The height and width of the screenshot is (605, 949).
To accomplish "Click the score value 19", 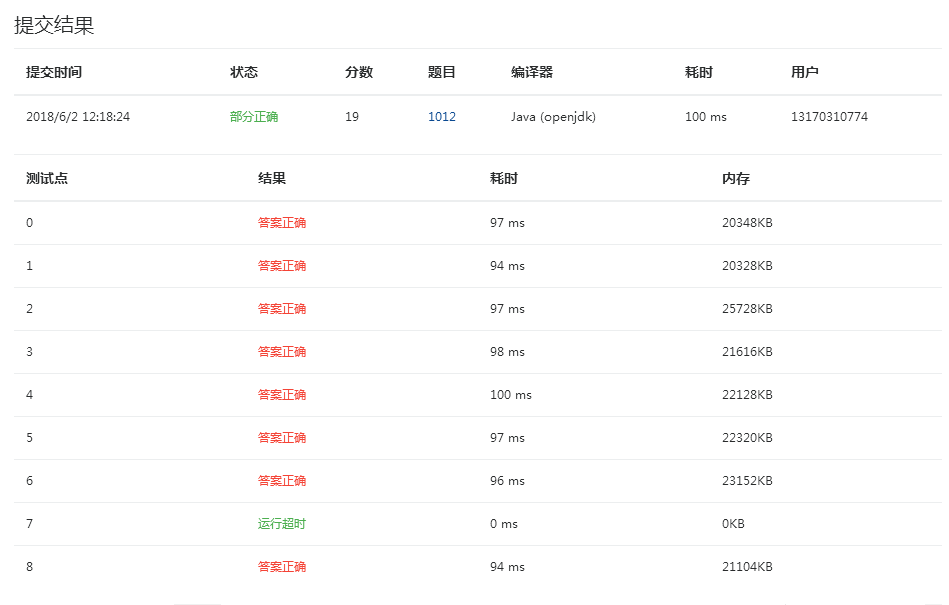I will (352, 117).
